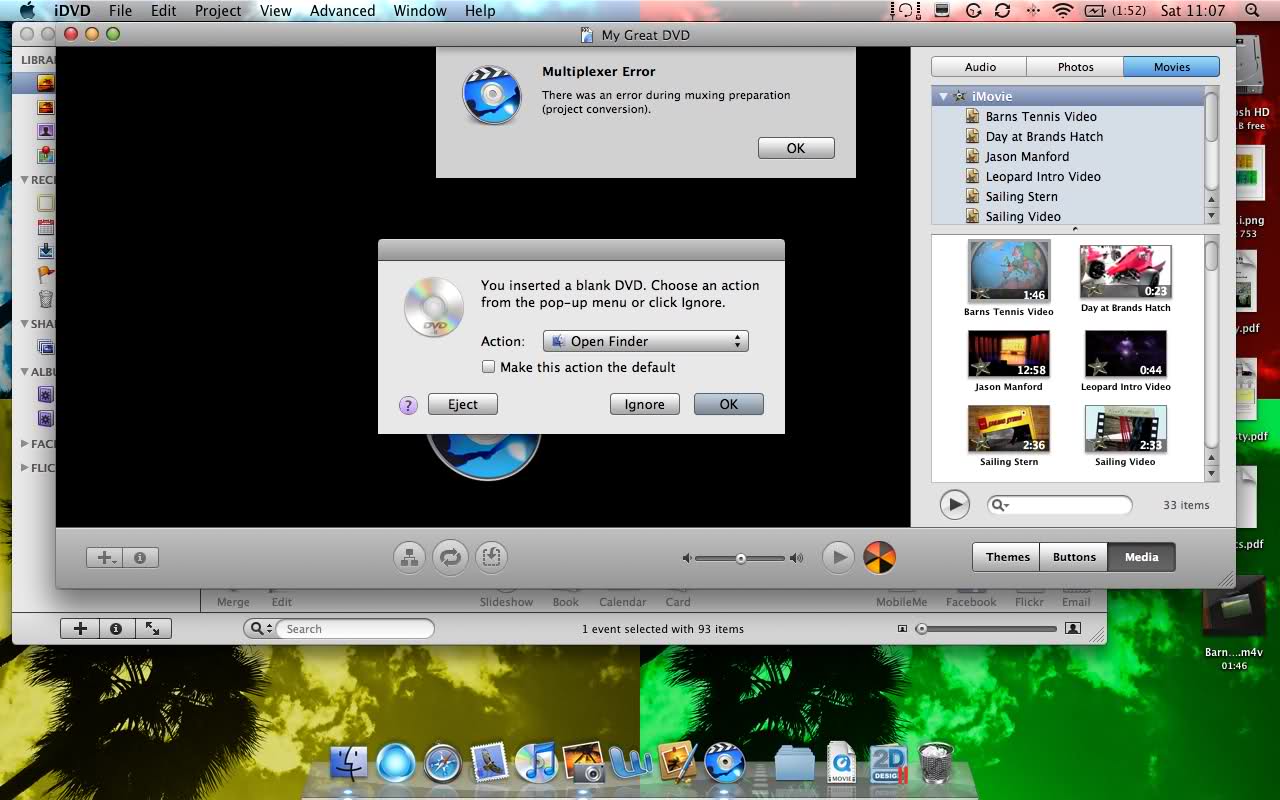Click the motion loop button in iDVD
This screenshot has height=800, width=1280.
(451, 557)
